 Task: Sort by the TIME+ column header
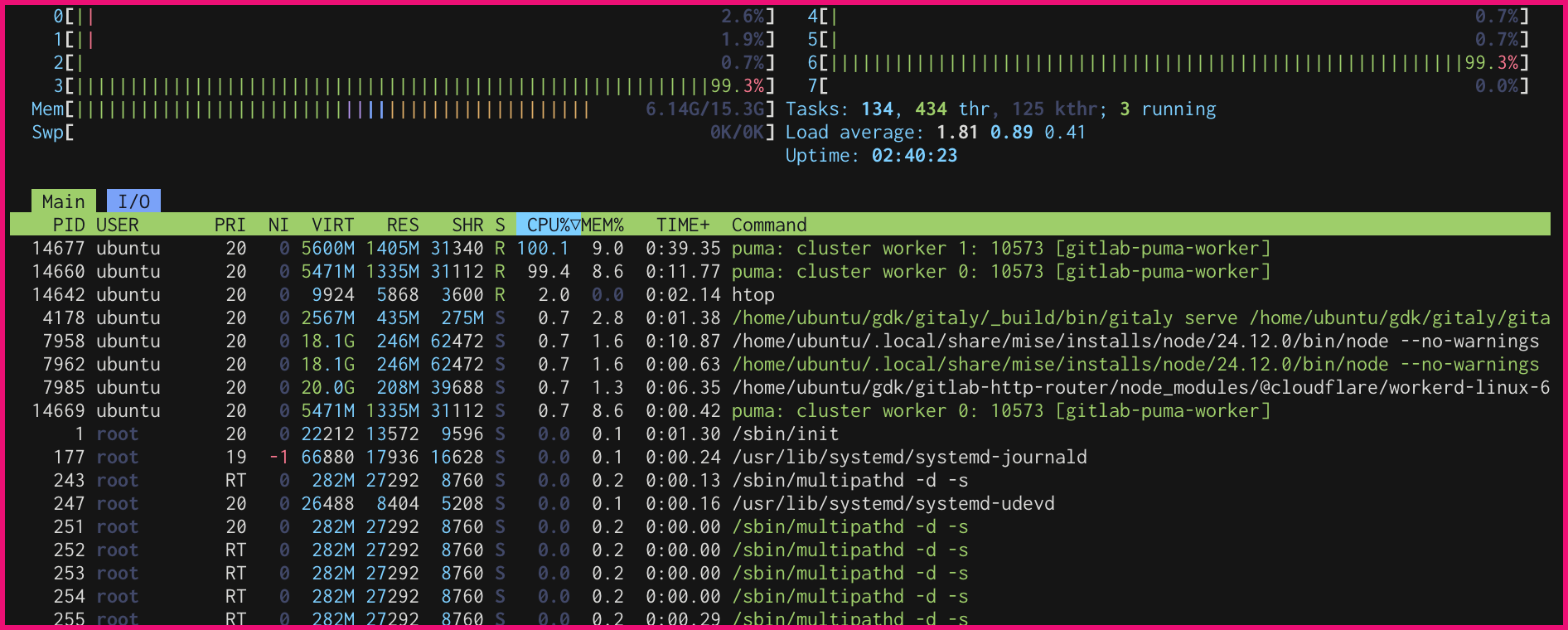tap(682, 225)
